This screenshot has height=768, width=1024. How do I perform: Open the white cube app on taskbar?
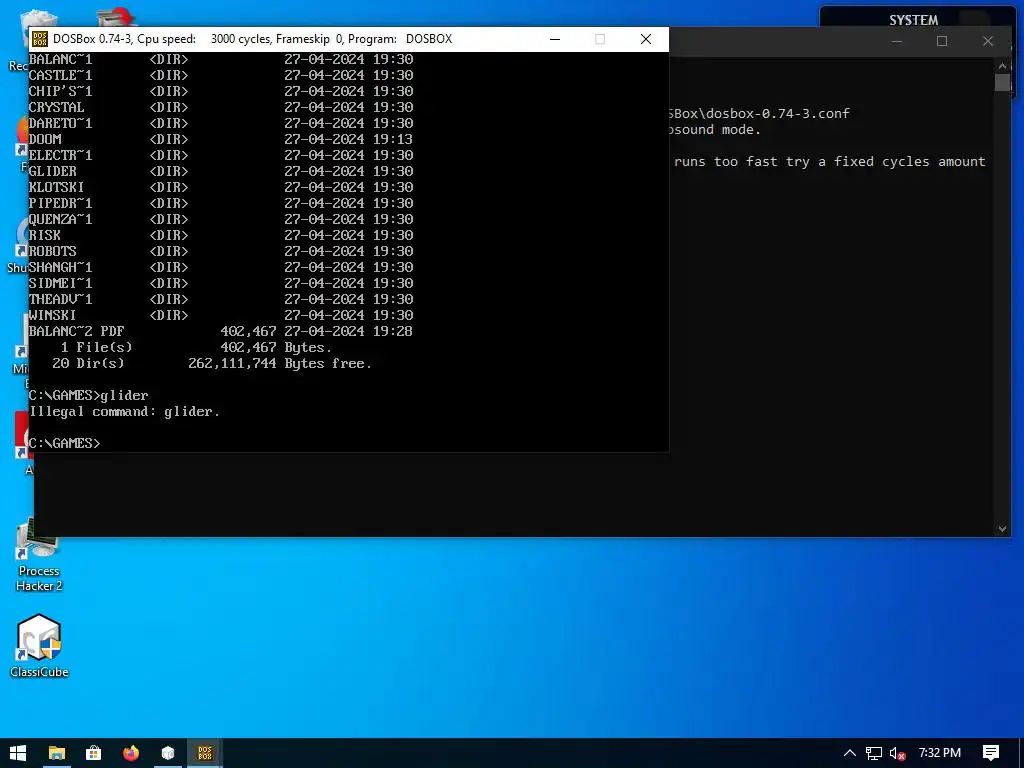[x=168, y=753]
